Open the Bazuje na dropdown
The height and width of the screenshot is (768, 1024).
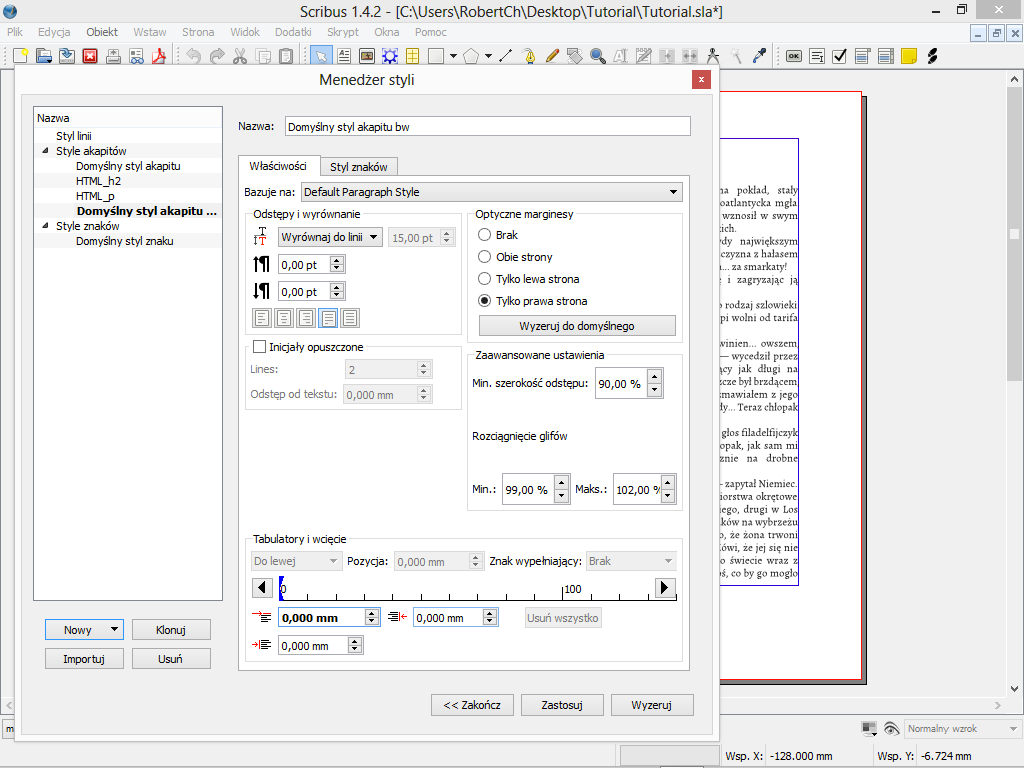click(x=490, y=192)
